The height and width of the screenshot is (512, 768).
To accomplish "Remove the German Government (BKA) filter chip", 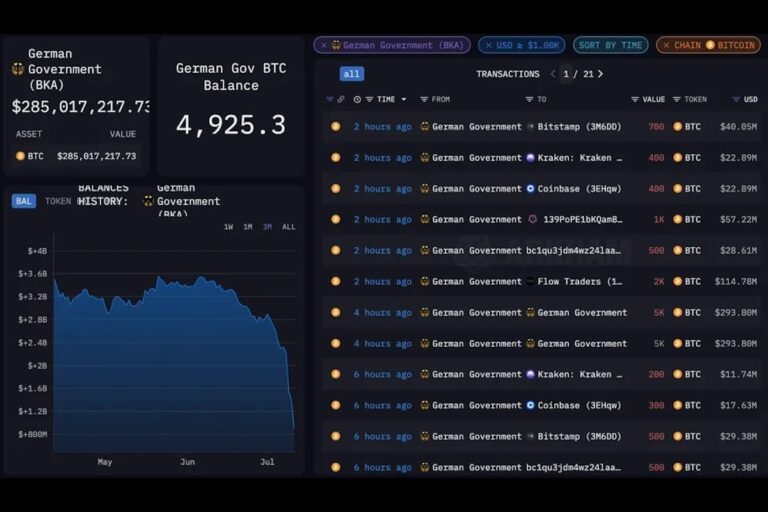I will pyautogui.click(x=323, y=46).
